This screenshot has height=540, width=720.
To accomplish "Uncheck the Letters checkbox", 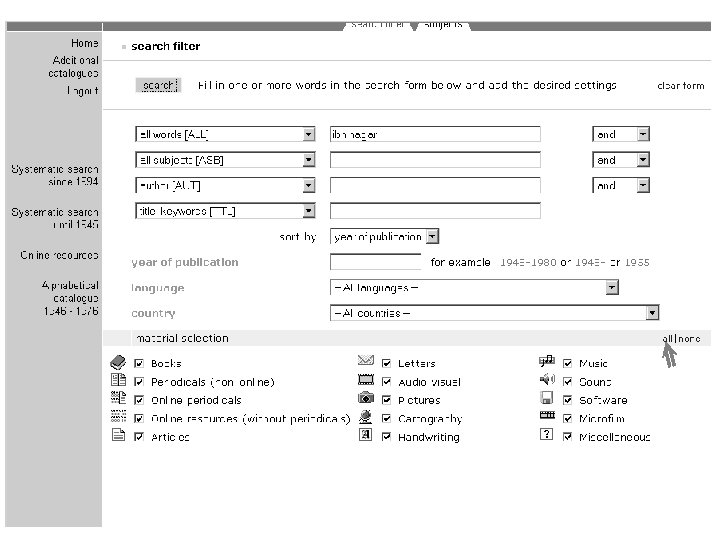I will [x=386, y=364].
